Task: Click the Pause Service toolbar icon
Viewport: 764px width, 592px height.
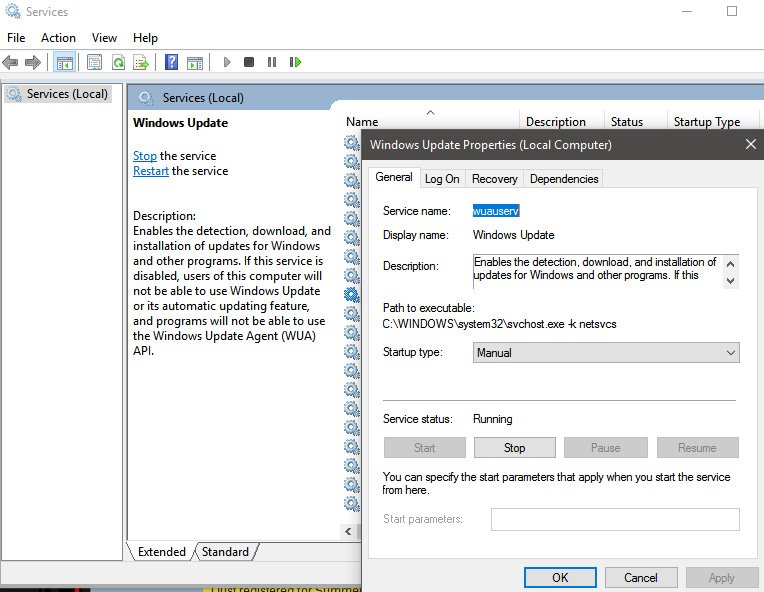Action: tap(272, 62)
